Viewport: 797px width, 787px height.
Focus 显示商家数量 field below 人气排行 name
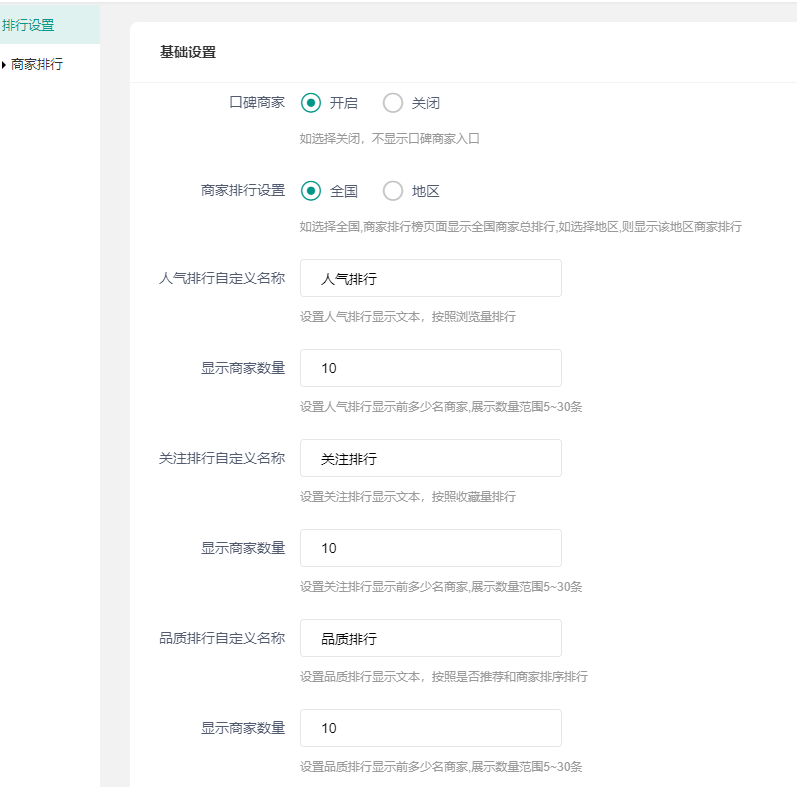tap(431, 368)
